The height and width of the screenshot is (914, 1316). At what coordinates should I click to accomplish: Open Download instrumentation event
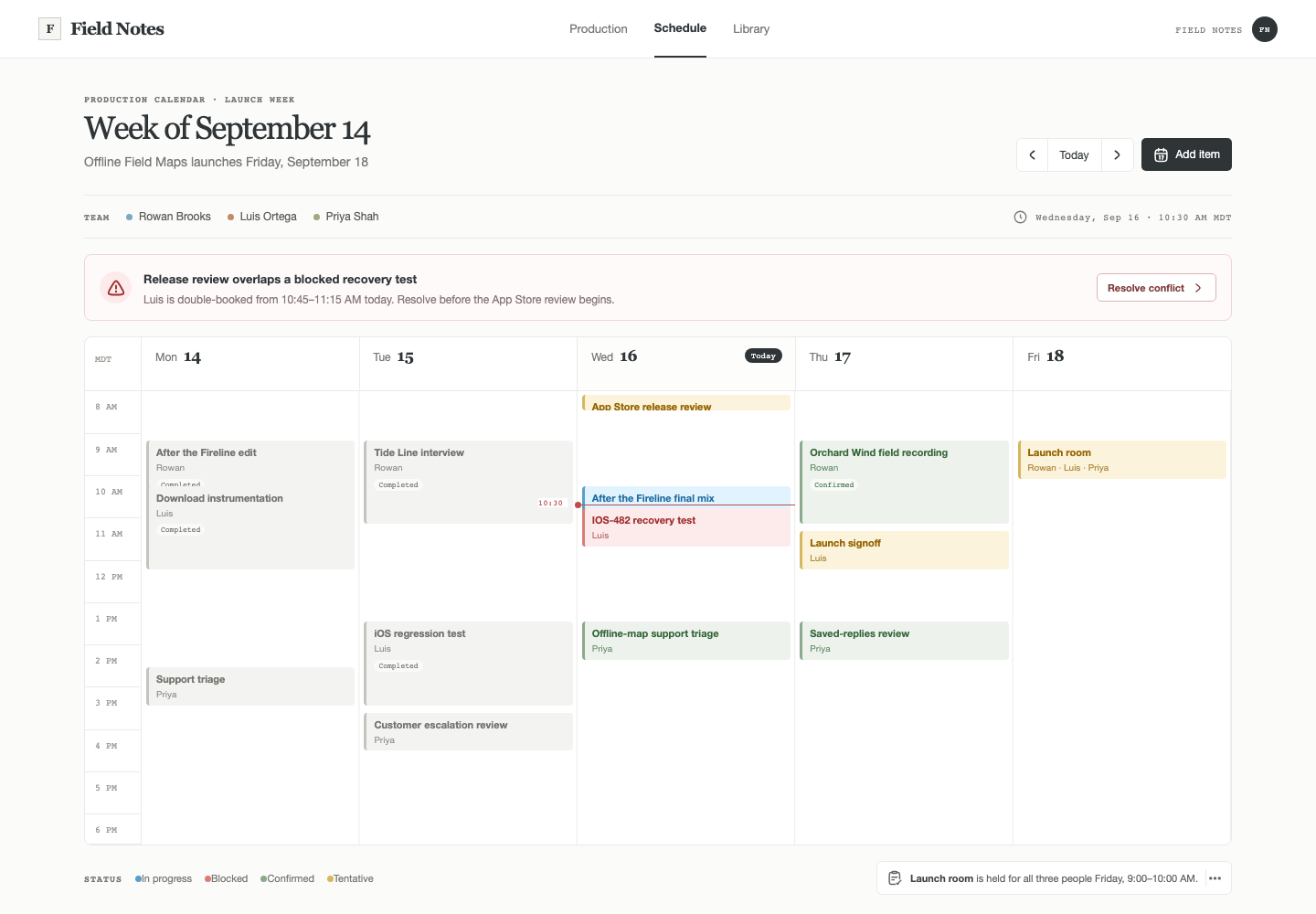click(250, 528)
